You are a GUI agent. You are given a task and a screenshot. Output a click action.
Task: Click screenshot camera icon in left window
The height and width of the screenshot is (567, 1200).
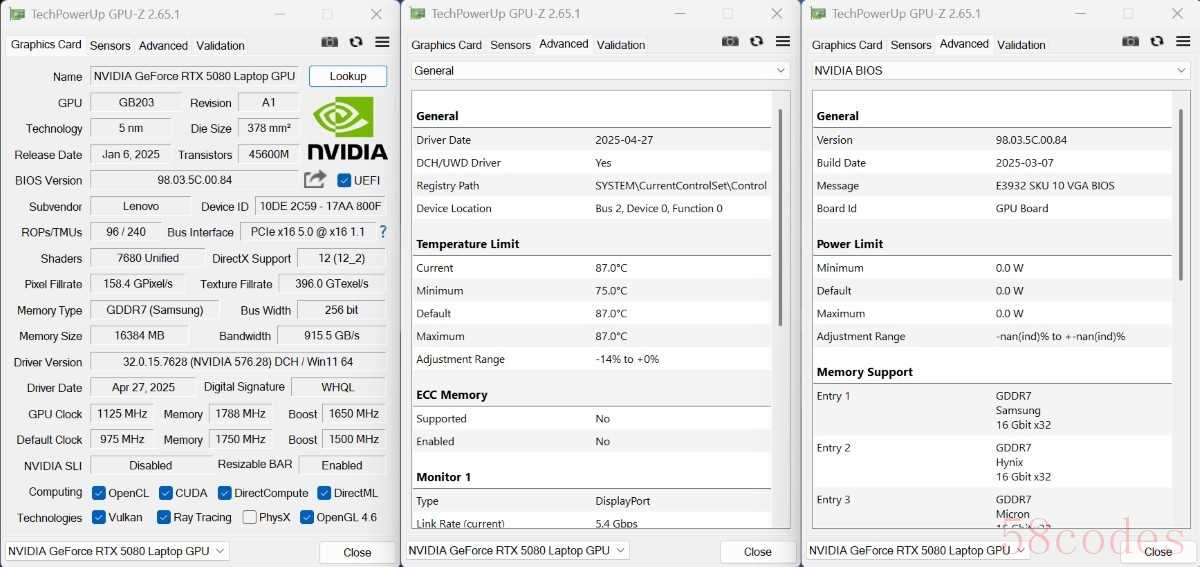329,42
